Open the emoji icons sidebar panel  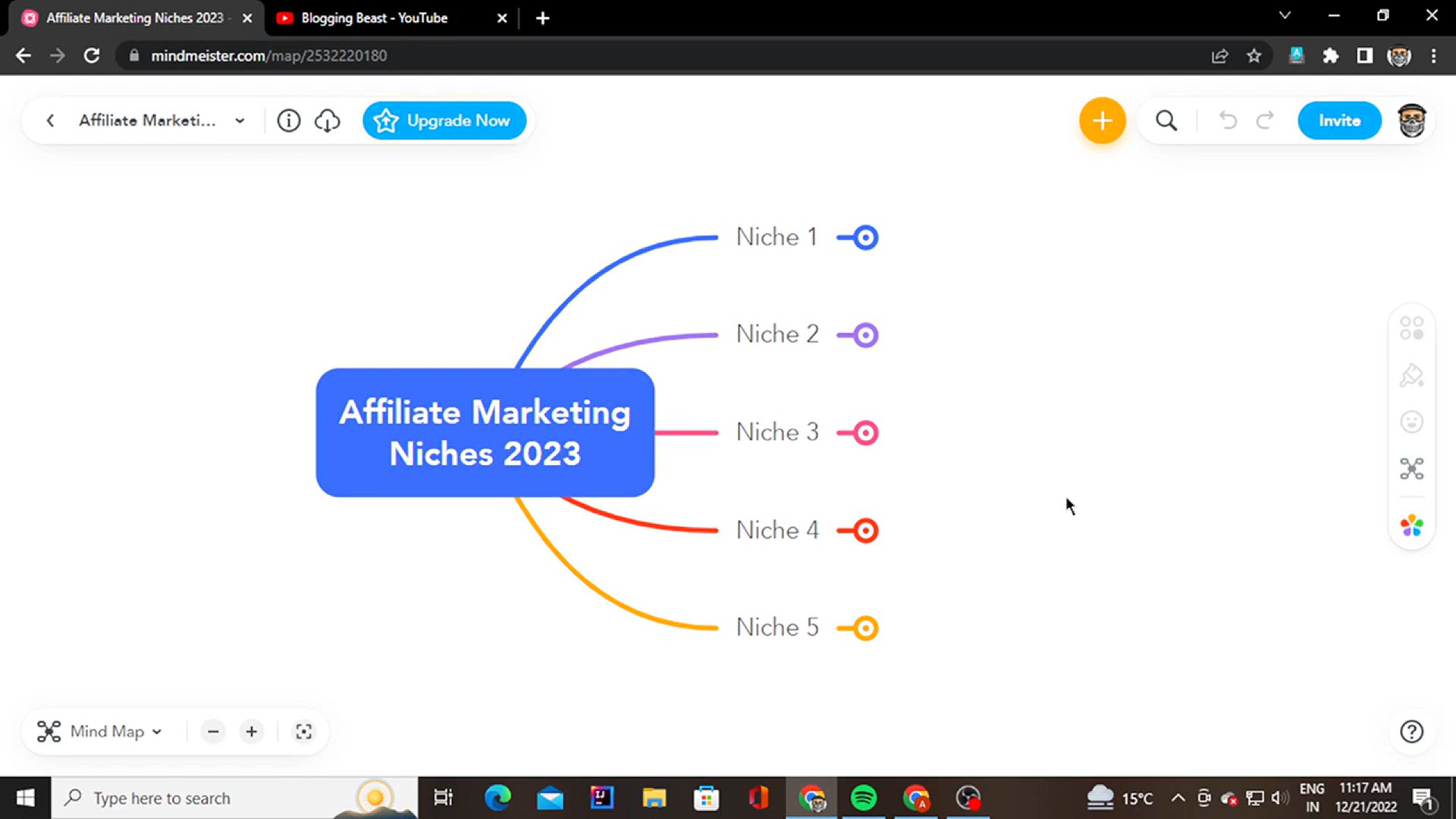[1411, 422]
